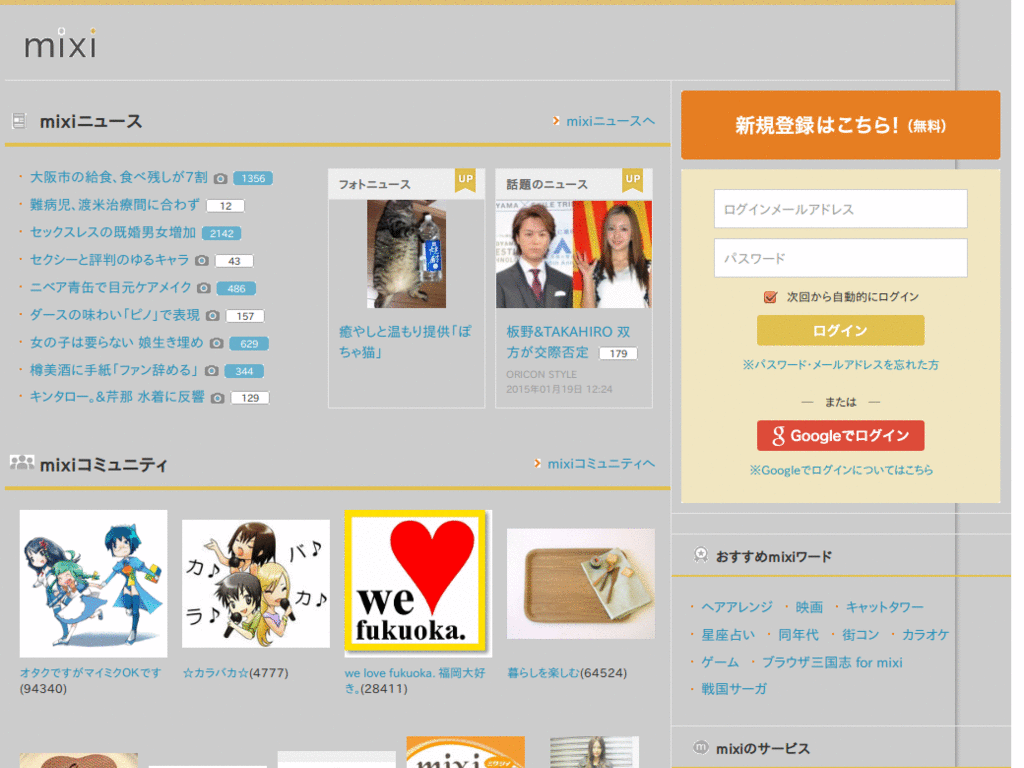This screenshot has height=768, width=1024.
Task: Click comment count 43 badge
Action: (234, 261)
